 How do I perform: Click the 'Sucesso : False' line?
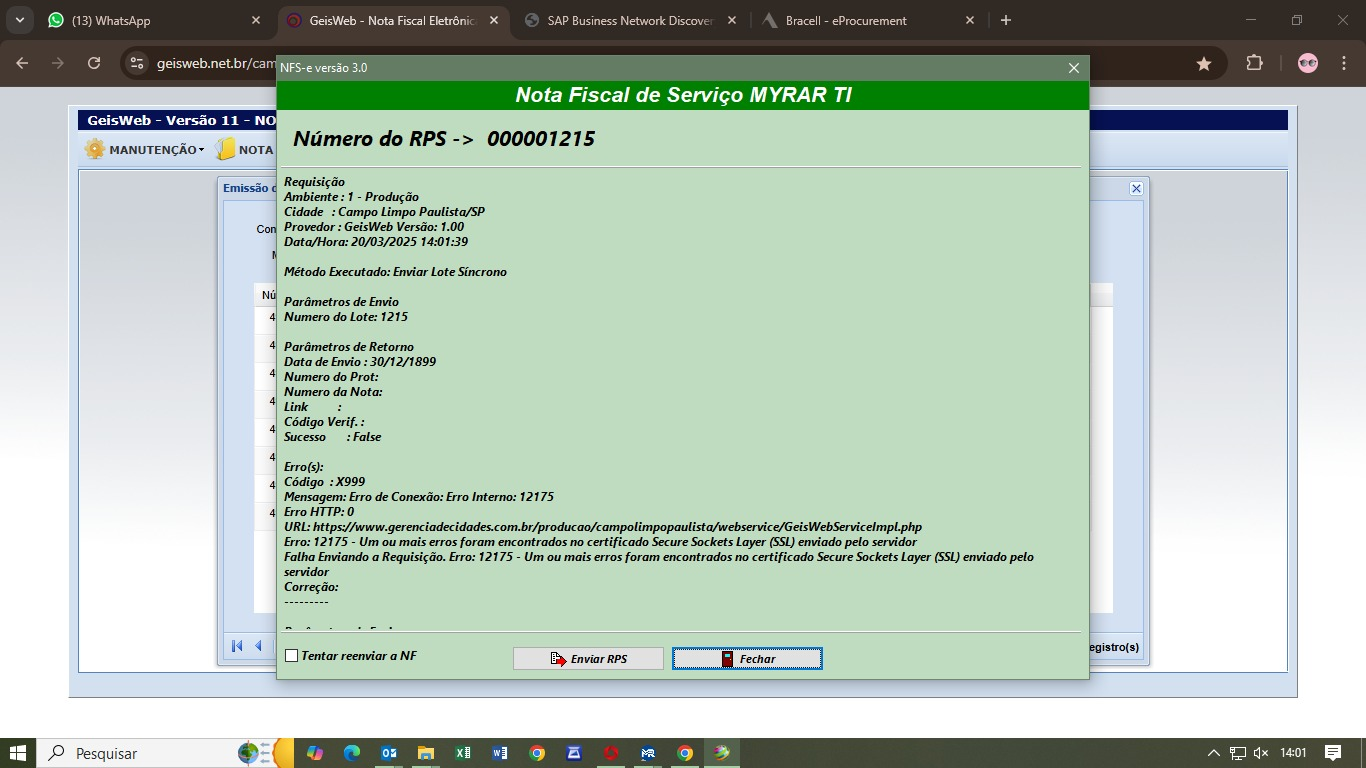[x=332, y=437]
